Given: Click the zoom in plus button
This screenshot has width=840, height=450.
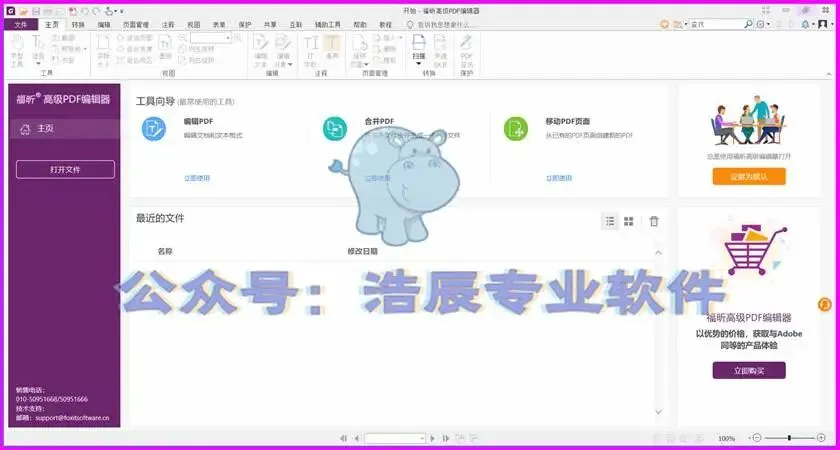Looking at the screenshot, I should point(821,438).
